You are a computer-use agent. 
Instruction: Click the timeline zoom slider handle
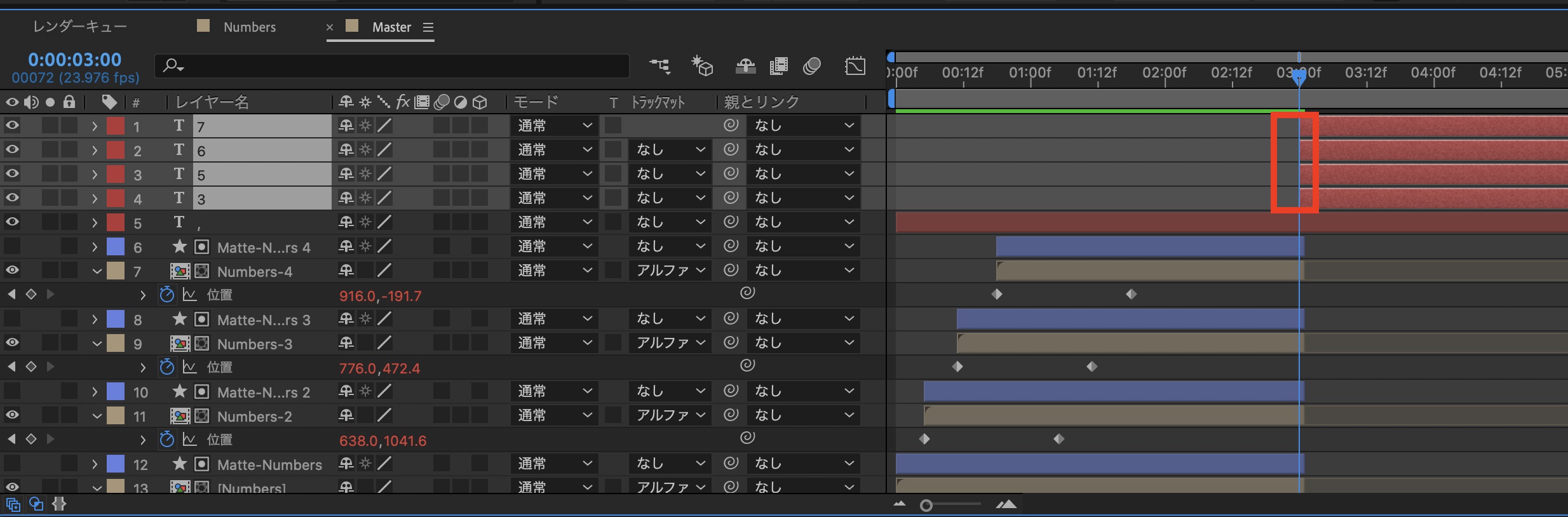(926, 506)
